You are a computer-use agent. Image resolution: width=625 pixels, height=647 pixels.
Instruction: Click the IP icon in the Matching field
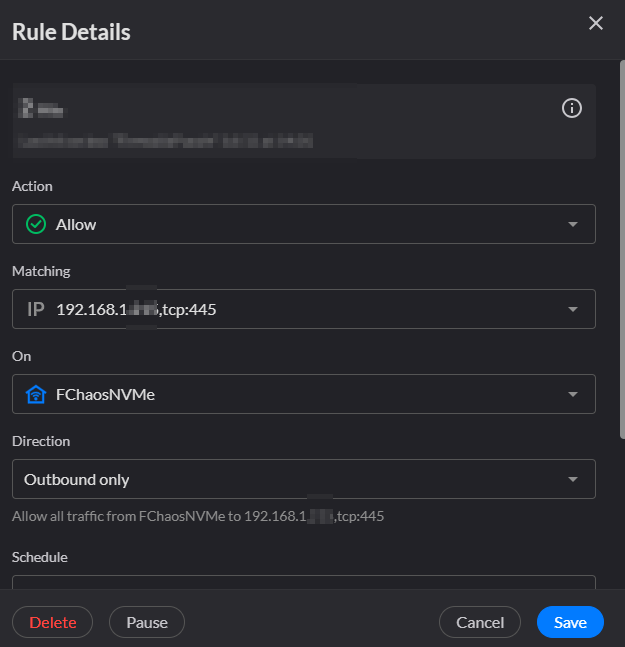36,309
